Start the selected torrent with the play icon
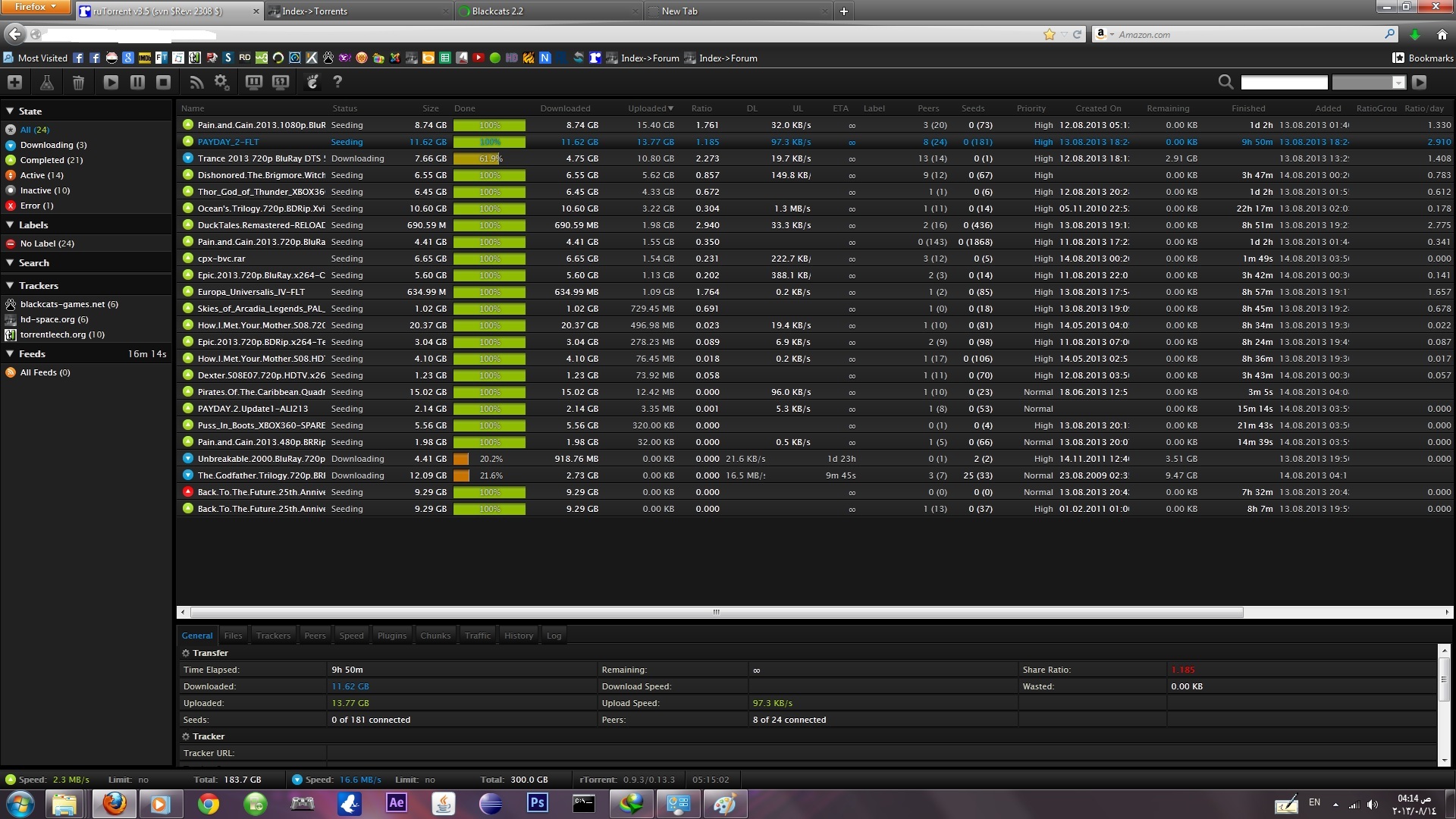 point(111,82)
